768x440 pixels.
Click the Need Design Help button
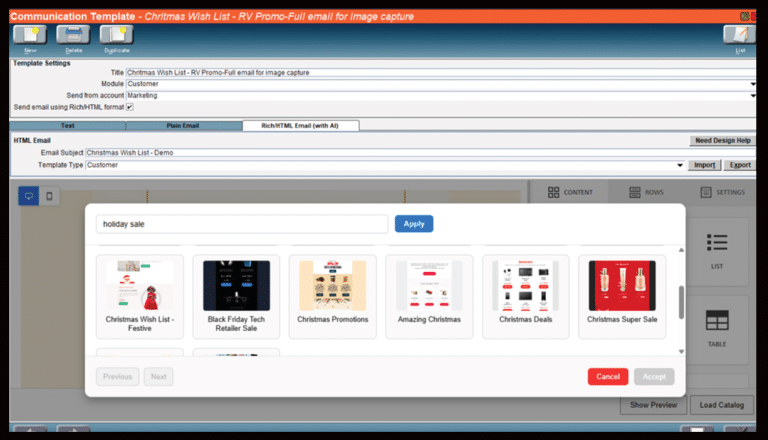722,141
